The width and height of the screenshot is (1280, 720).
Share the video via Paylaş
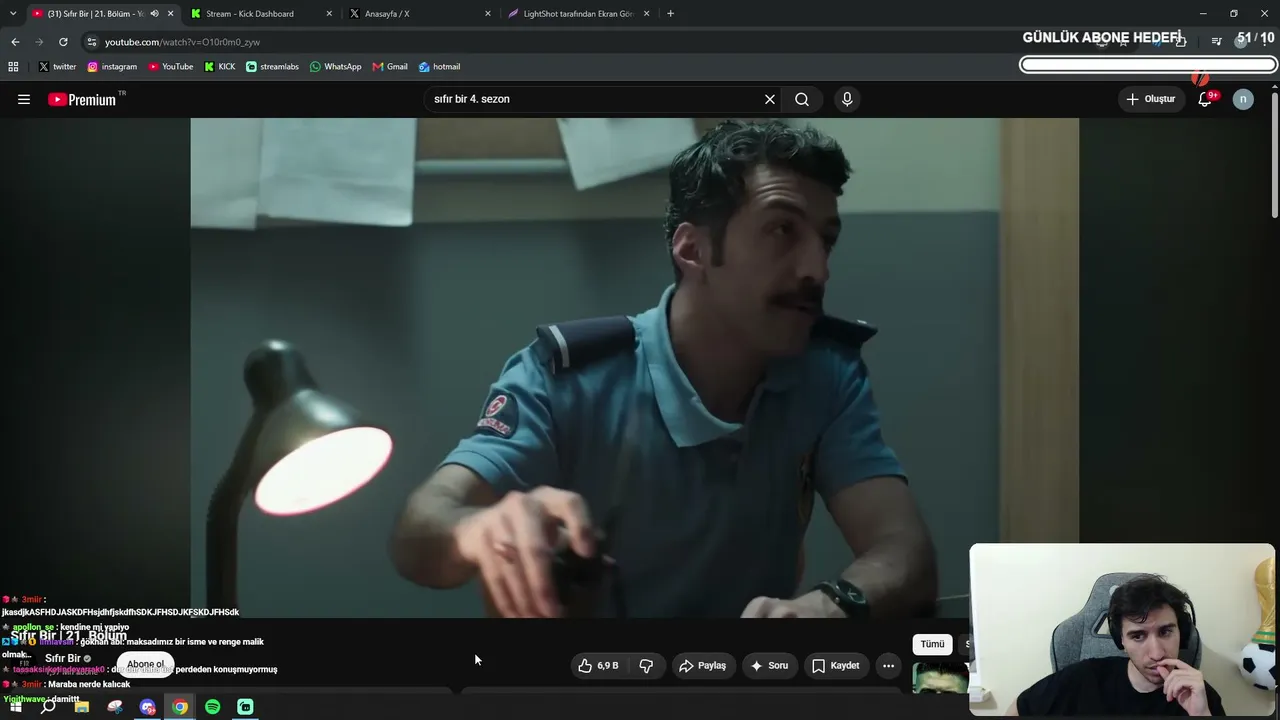[x=702, y=665]
